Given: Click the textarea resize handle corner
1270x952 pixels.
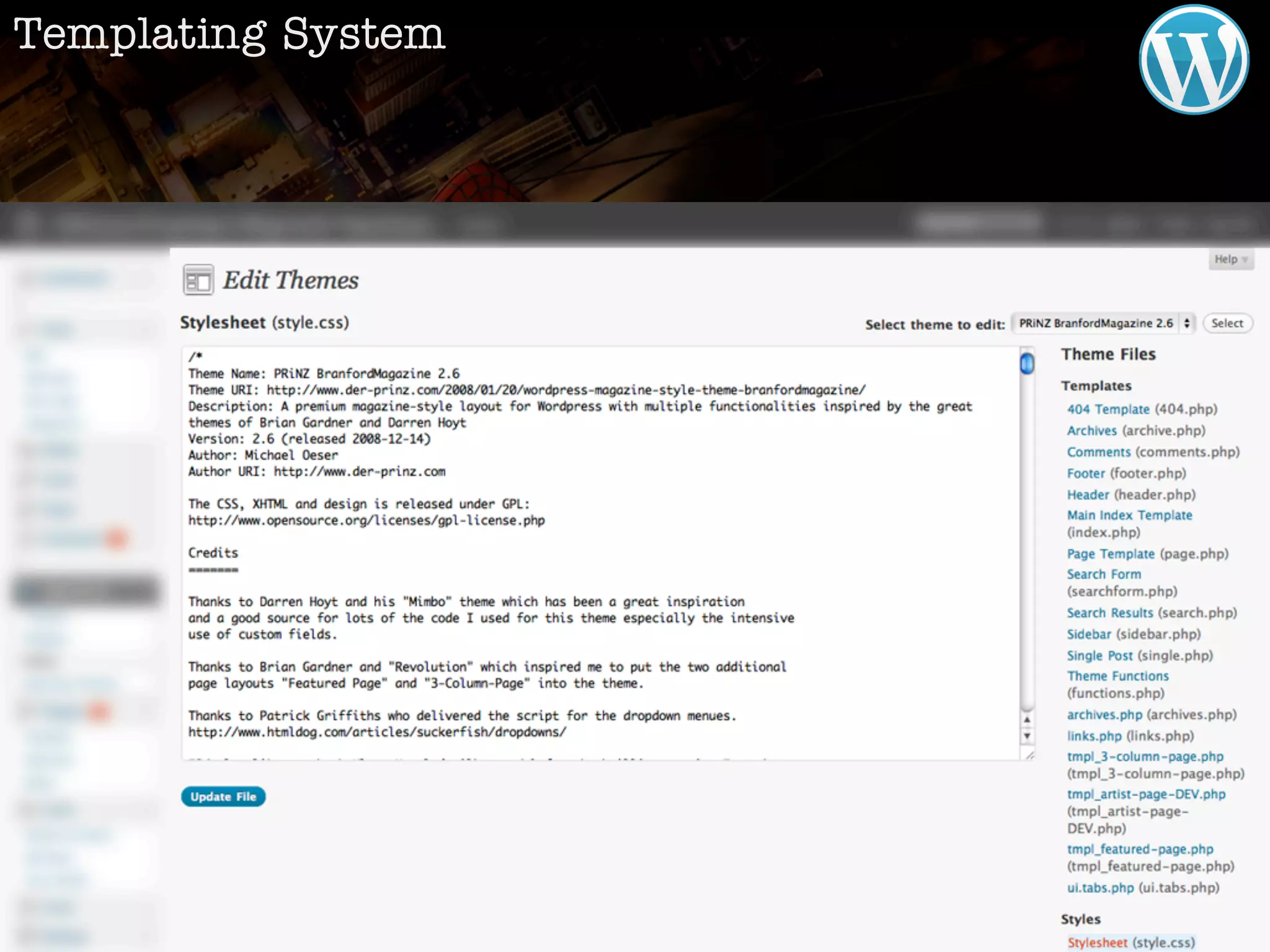Looking at the screenshot, I should [1029, 754].
